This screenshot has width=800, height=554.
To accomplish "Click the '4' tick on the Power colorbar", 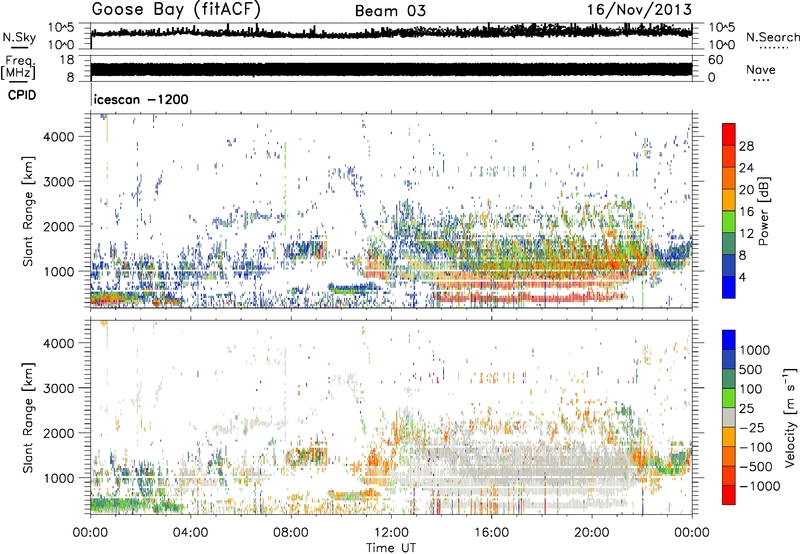I will [742, 277].
